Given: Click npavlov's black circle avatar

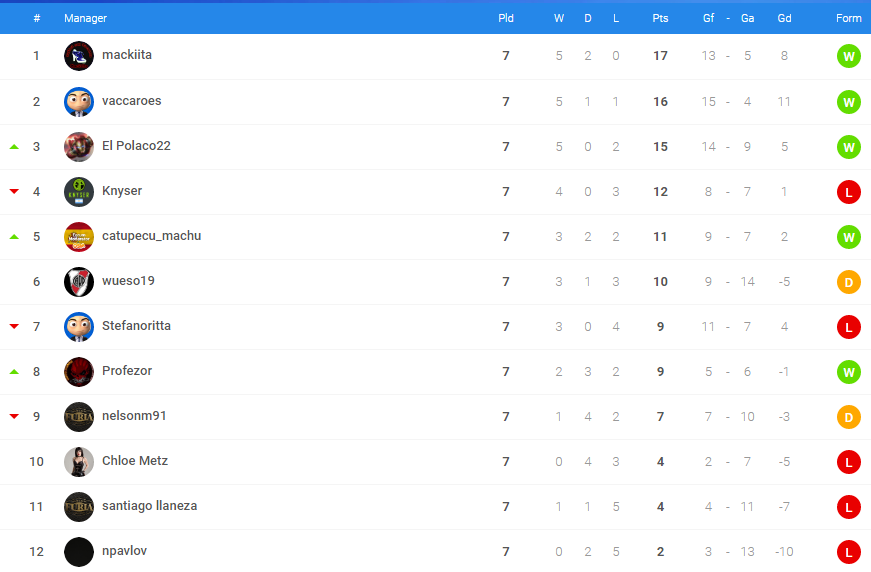Looking at the screenshot, I should [79, 551].
